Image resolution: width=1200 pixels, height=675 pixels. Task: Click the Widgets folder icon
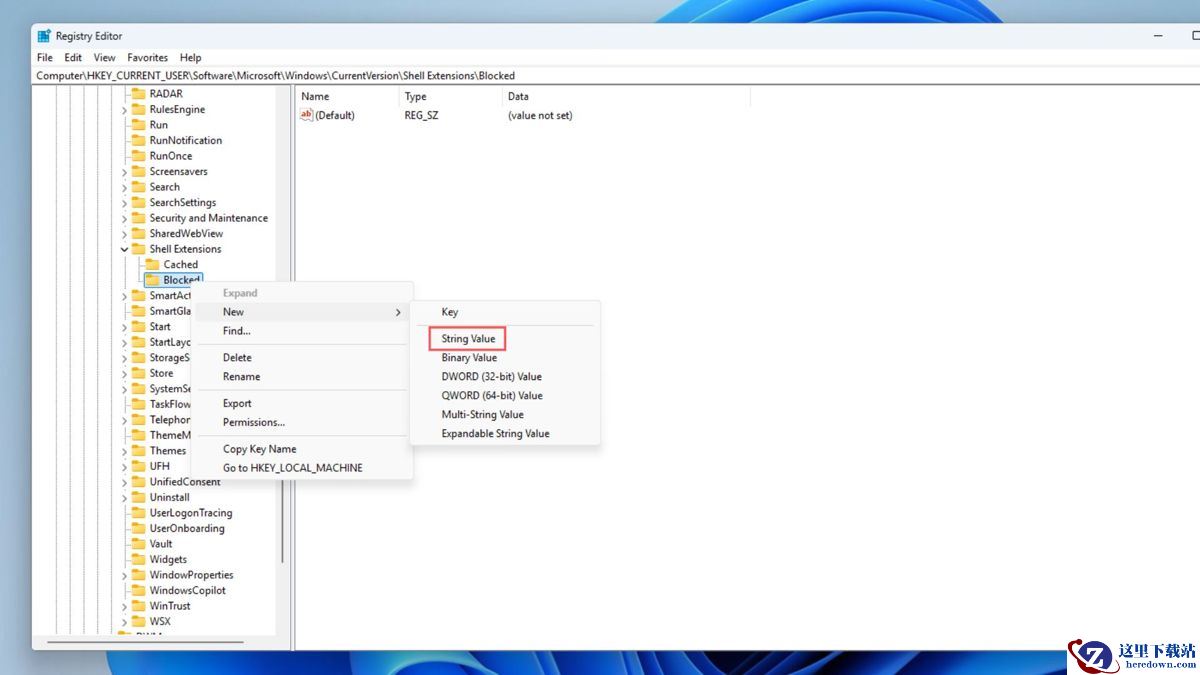[x=139, y=560]
